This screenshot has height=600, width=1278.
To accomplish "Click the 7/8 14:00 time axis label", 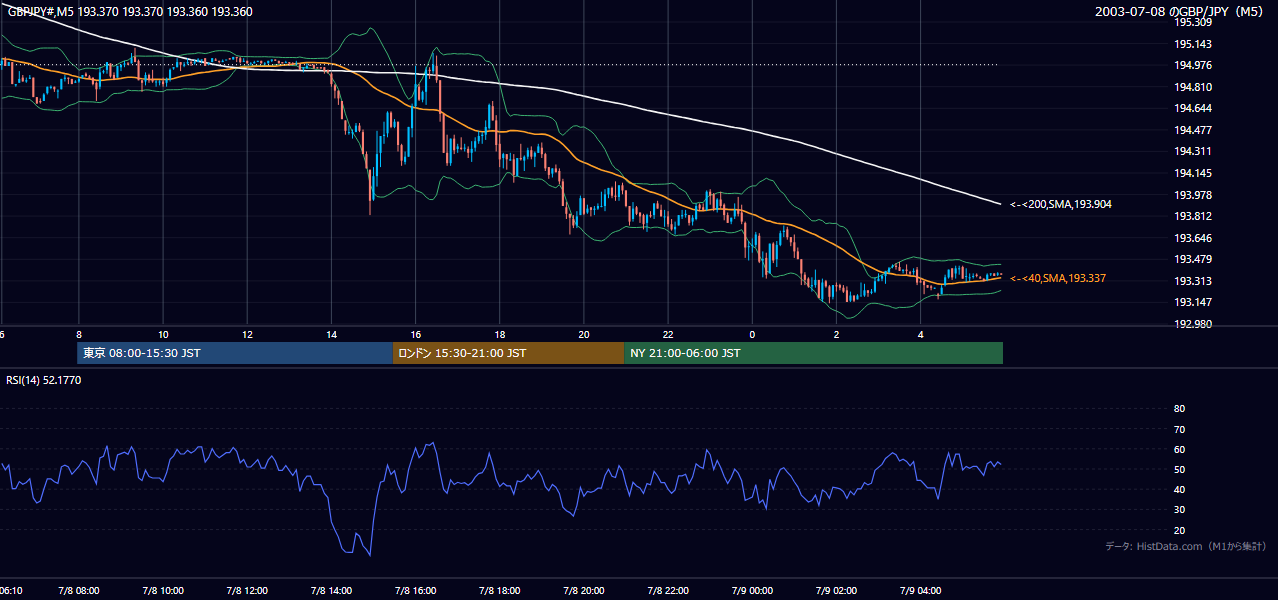I will [331, 591].
